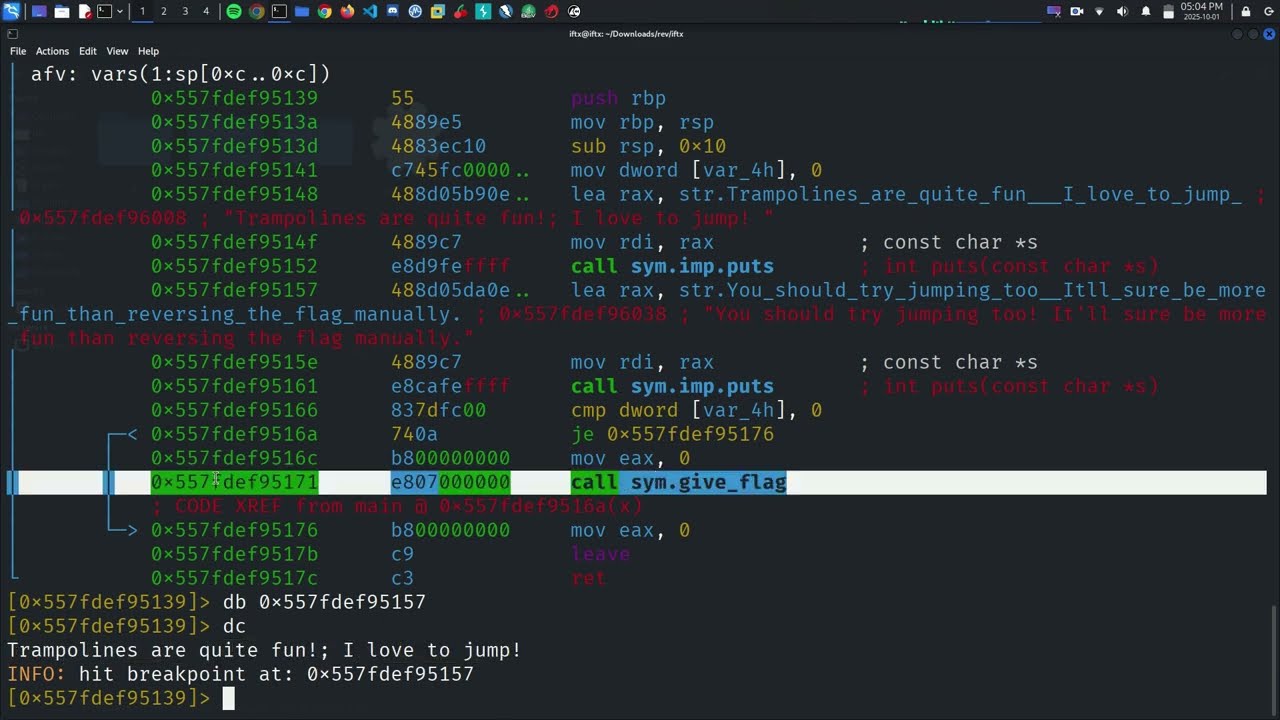Open the teal lightning bolt app
Viewport: 1280px width, 720px height.
pos(483,12)
